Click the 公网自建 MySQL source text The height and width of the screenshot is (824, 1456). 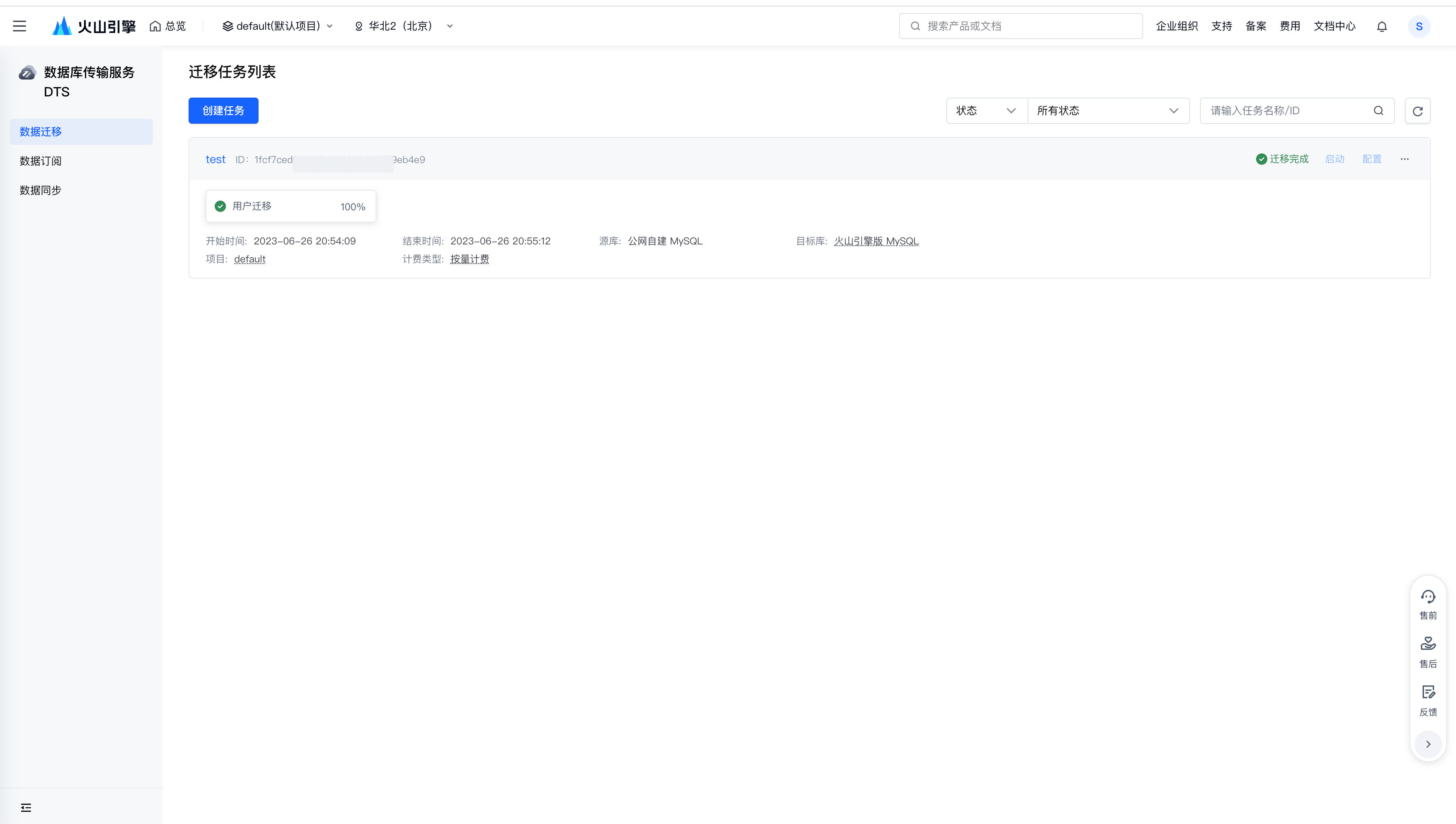(x=665, y=241)
